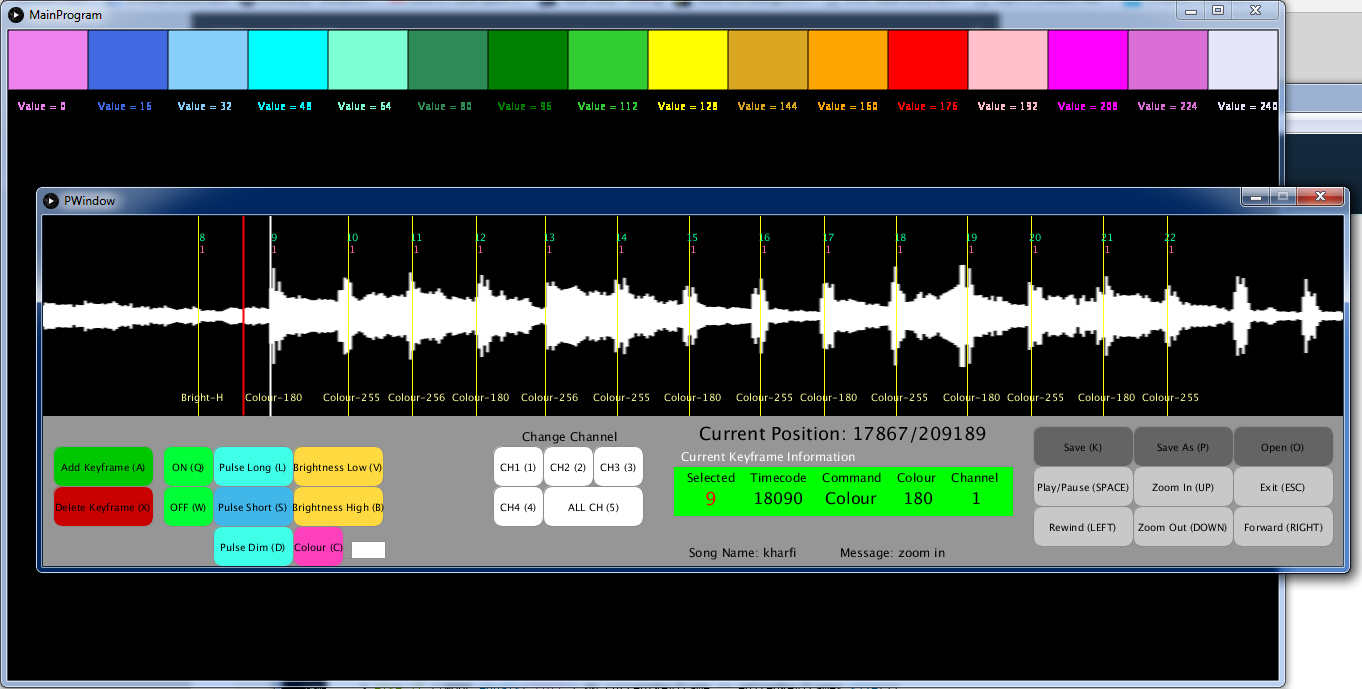
Task: Switch to channel CH2 (2)
Action: click(568, 467)
